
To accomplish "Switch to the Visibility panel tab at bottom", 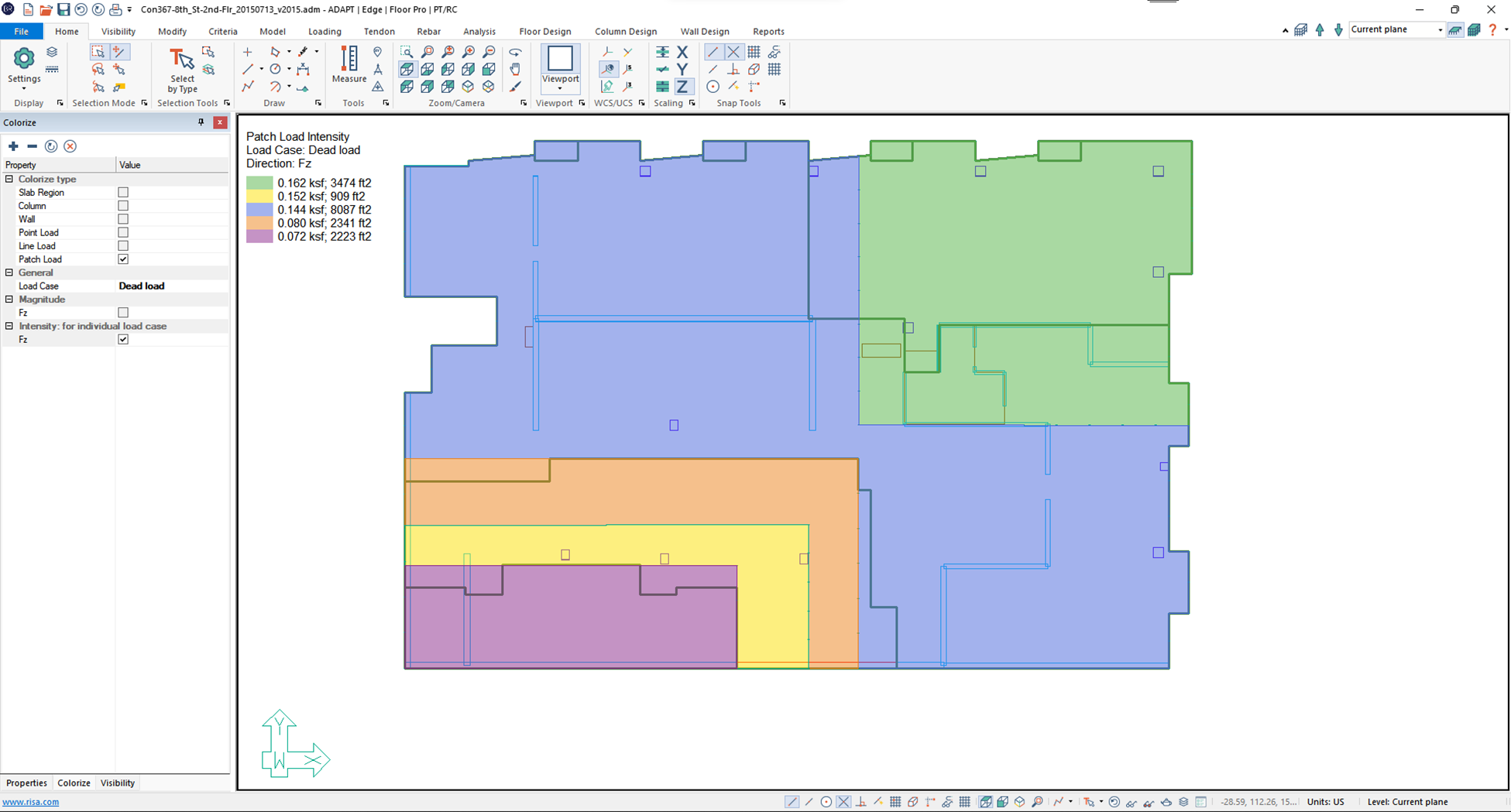I will pos(118,783).
